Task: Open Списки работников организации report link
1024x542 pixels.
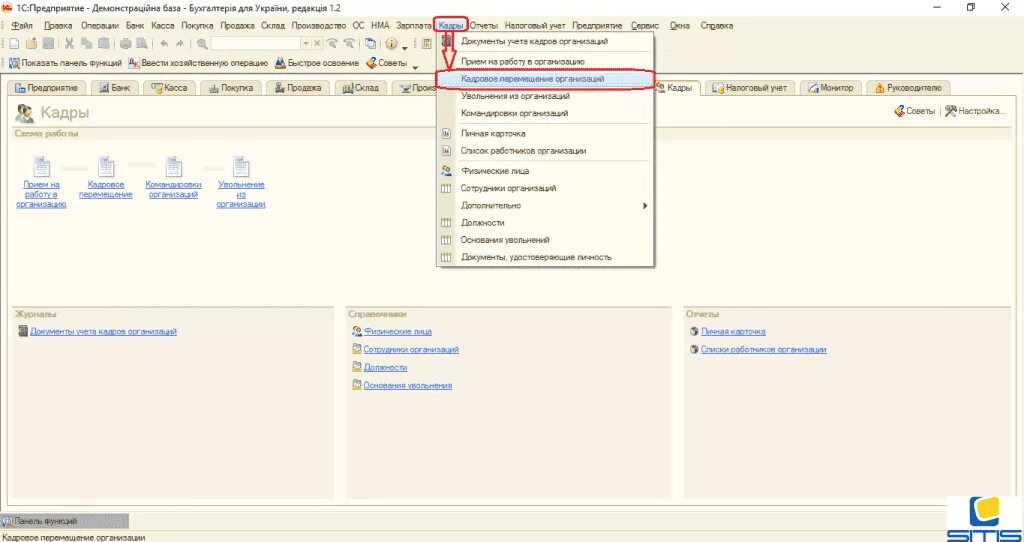Action: click(763, 349)
